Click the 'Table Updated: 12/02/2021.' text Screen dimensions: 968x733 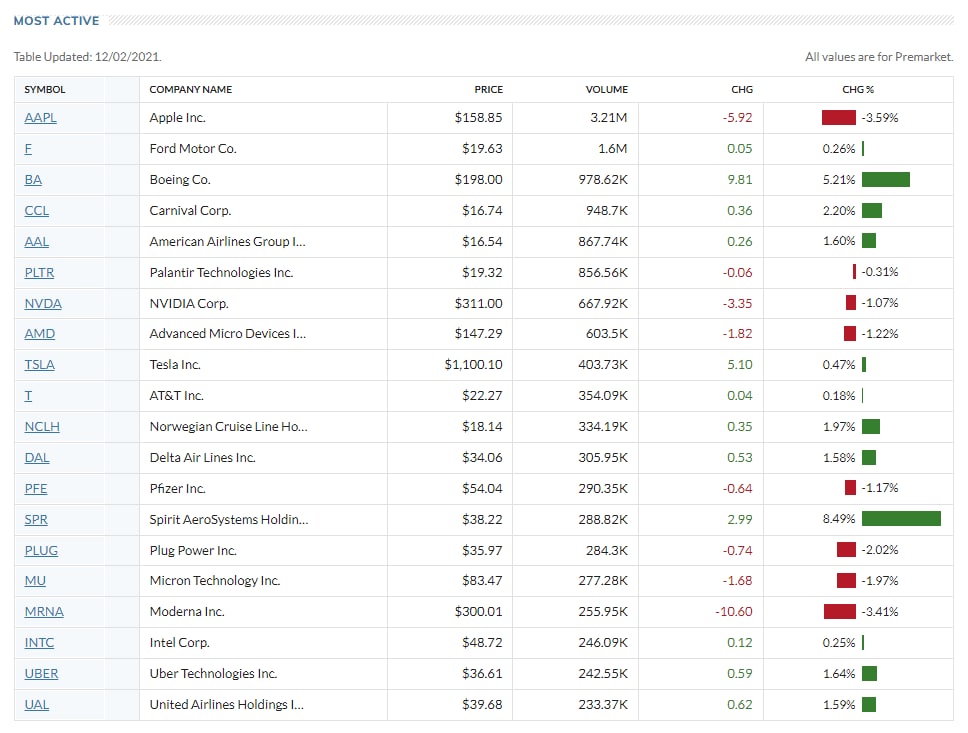(88, 57)
